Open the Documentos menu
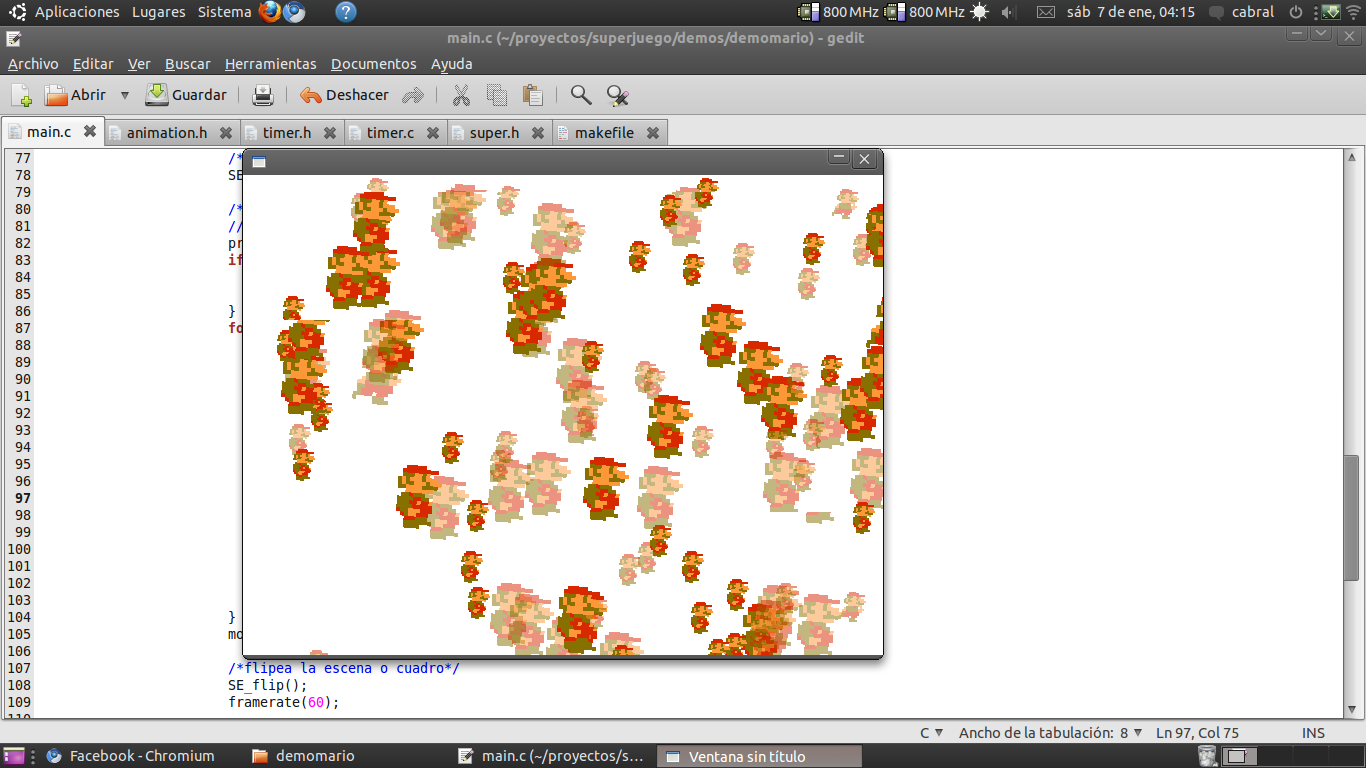The image size is (1366, 768). click(x=374, y=64)
